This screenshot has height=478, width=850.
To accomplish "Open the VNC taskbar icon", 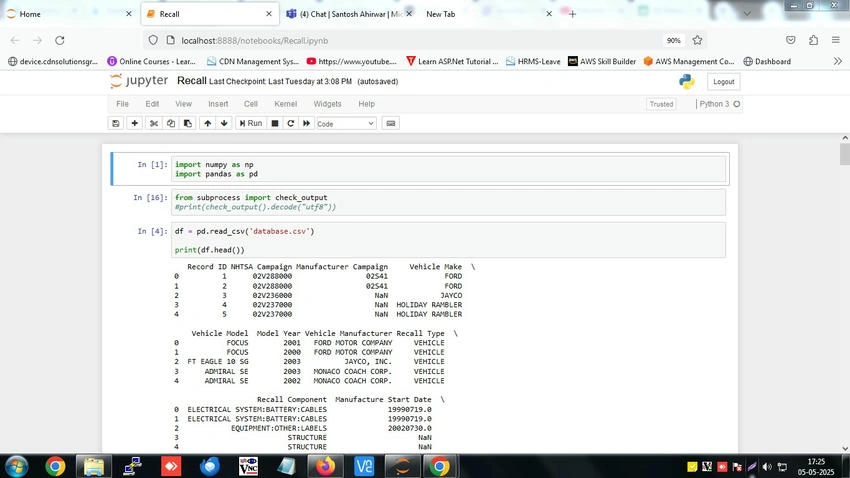I will (248, 466).
